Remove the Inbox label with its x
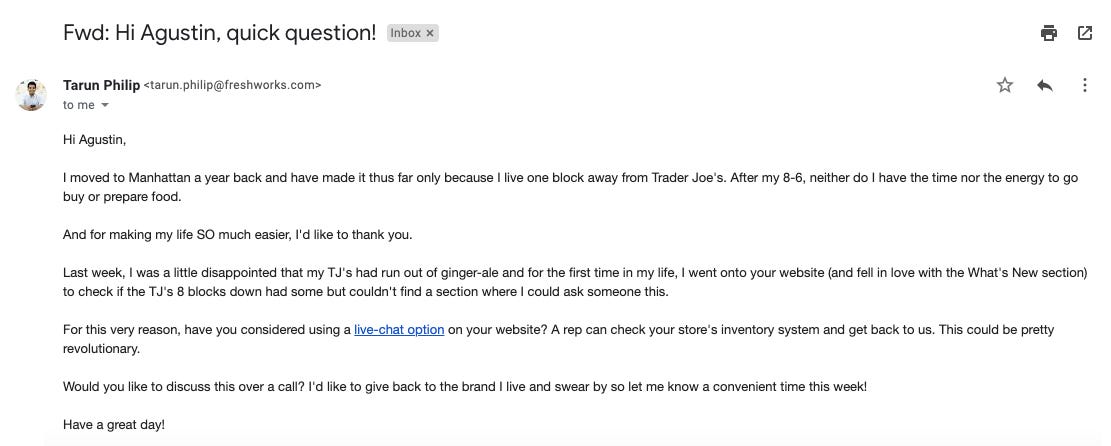Screen dimensions: 1111x446 click(x=430, y=33)
